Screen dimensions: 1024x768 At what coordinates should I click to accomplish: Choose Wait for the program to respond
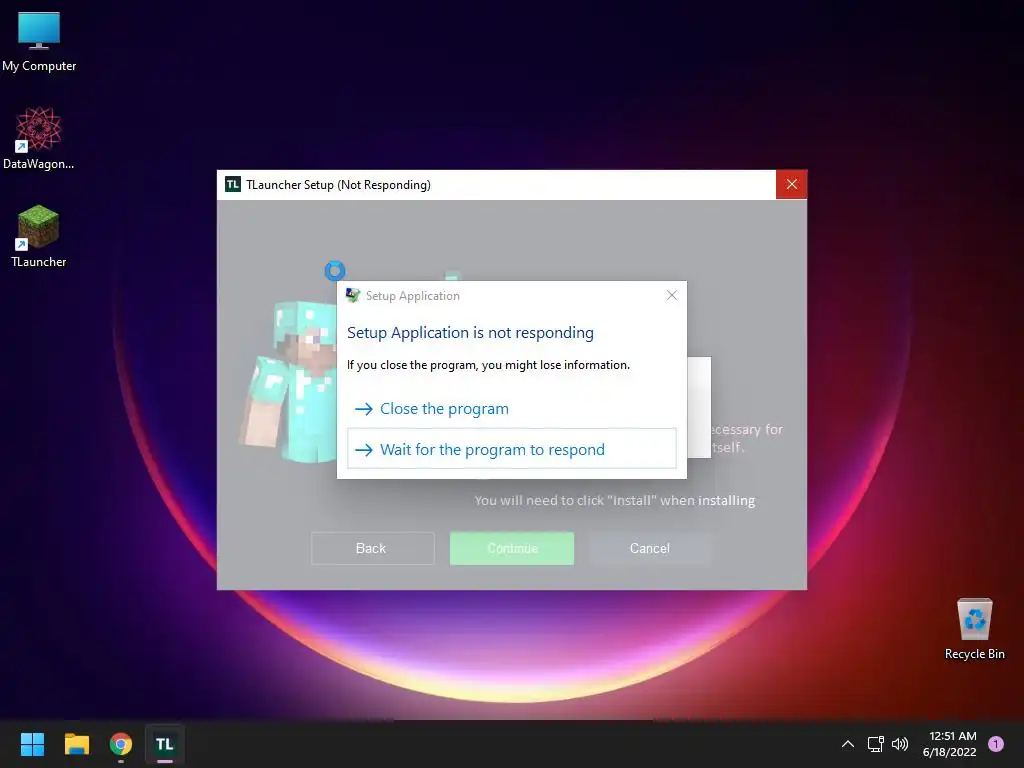(x=511, y=449)
